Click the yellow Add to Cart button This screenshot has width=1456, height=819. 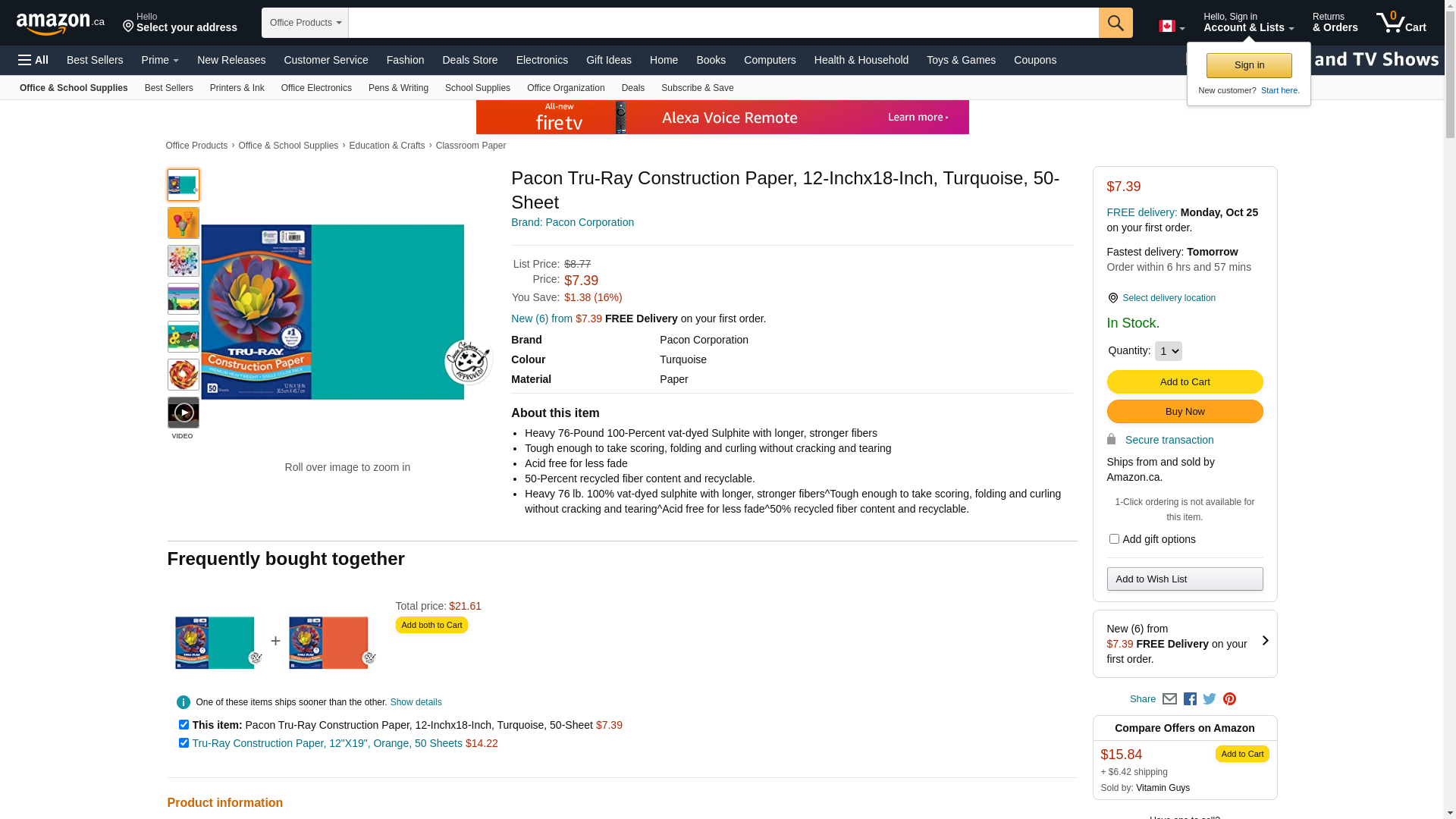1185,382
